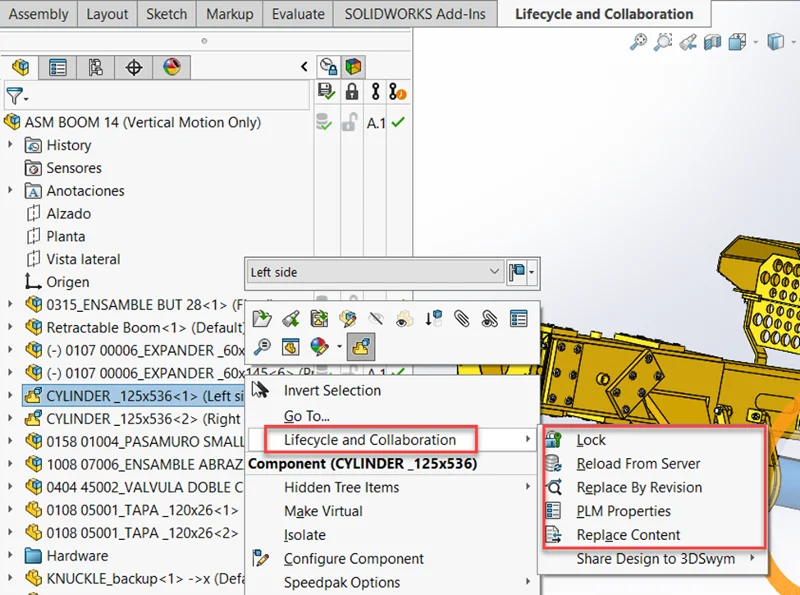Viewport: 800px width, 595px height.
Task: Open the ConfigurationManager tab icon
Action: pyautogui.click(x=96, y=68)
